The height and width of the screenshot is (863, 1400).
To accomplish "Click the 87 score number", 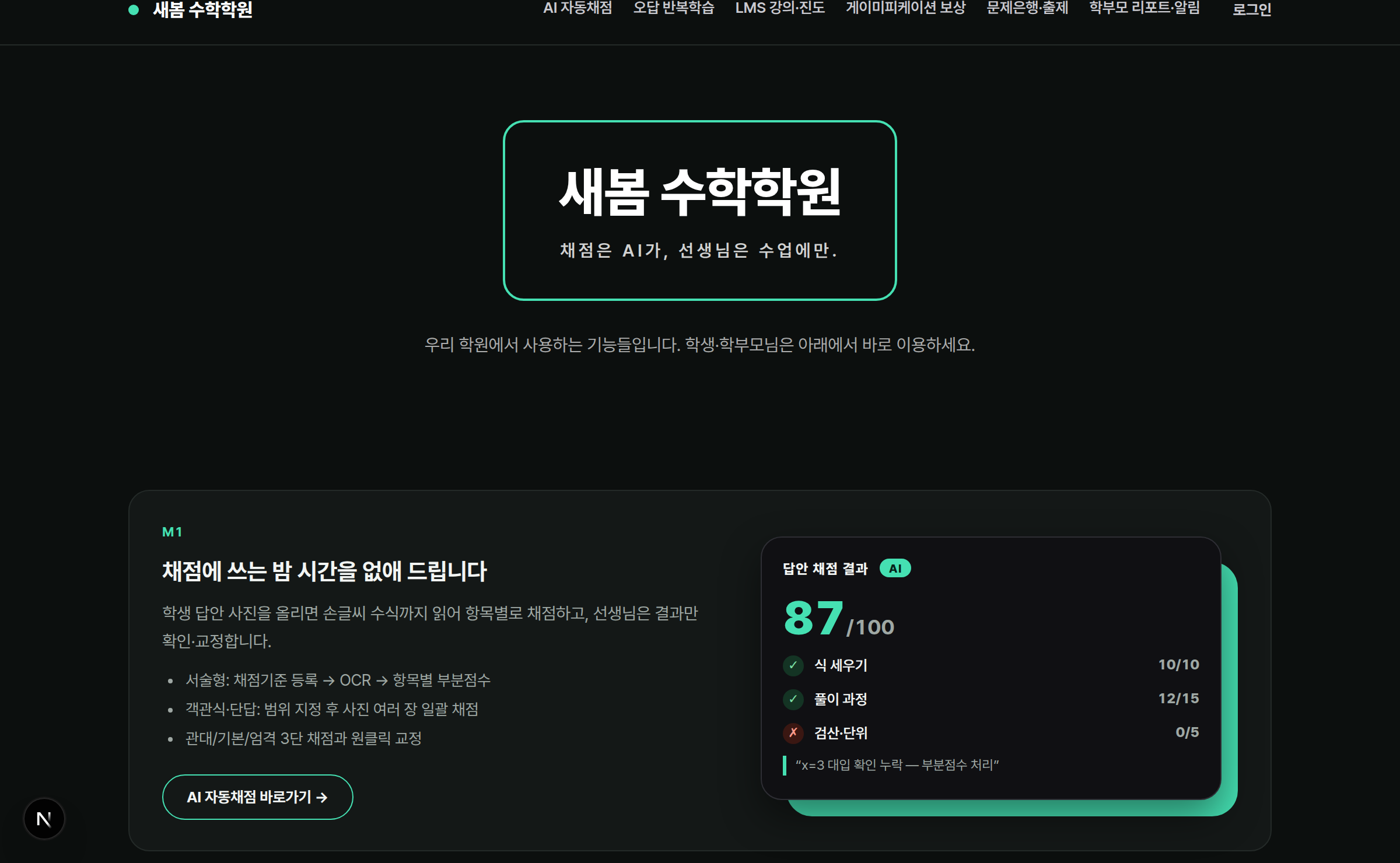I will [813, 619].
